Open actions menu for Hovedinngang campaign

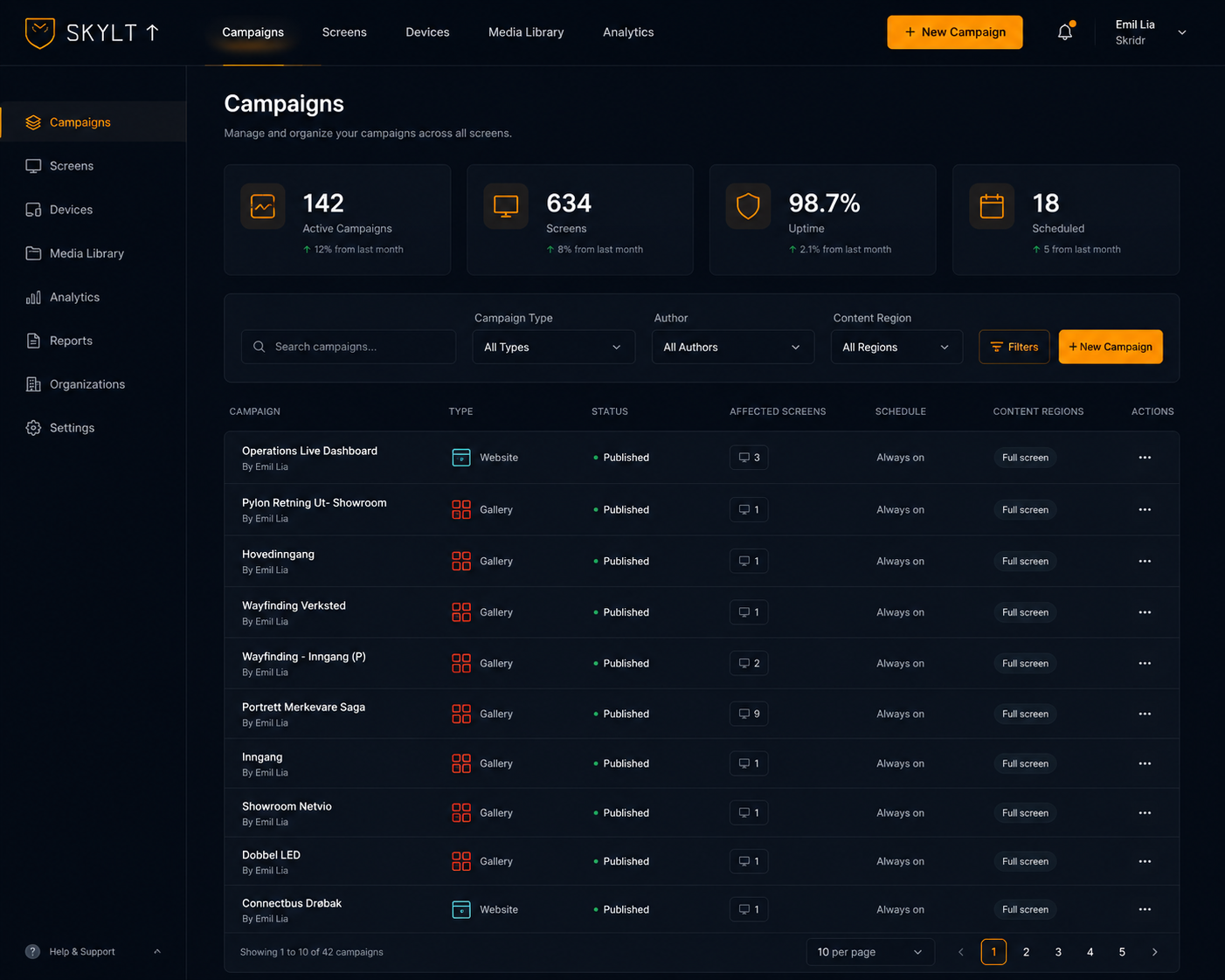point(1145,562)
